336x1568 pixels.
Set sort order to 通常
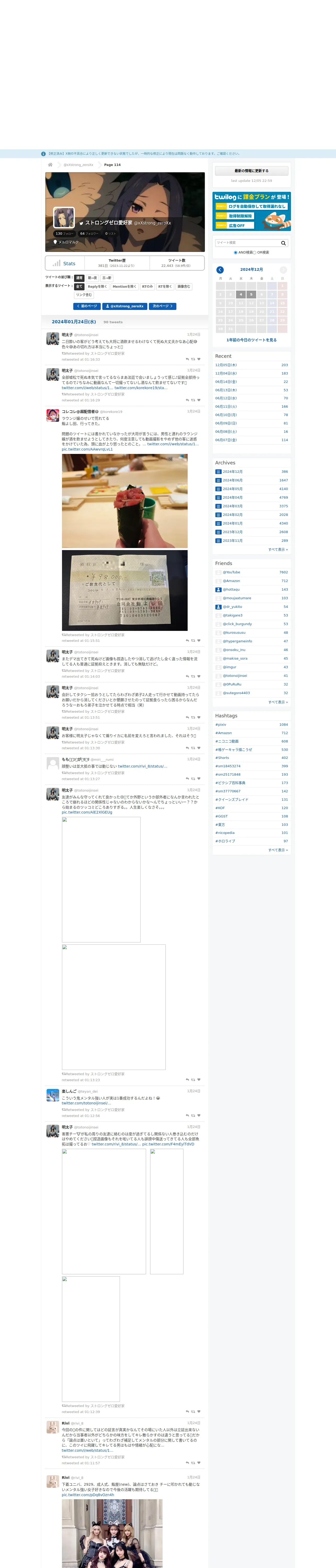pos(79,278)
